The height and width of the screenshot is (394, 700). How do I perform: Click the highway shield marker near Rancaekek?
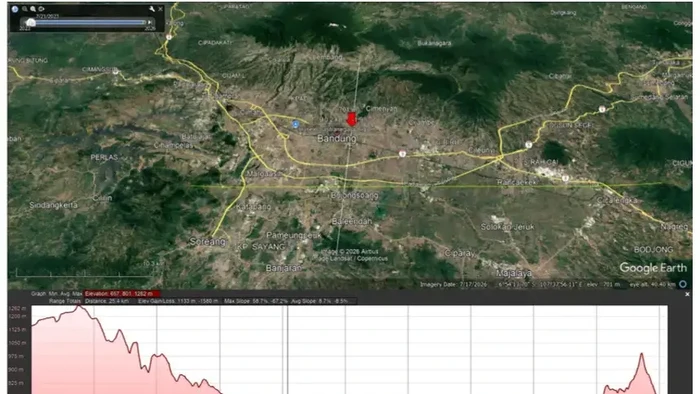tap(565, 178)
